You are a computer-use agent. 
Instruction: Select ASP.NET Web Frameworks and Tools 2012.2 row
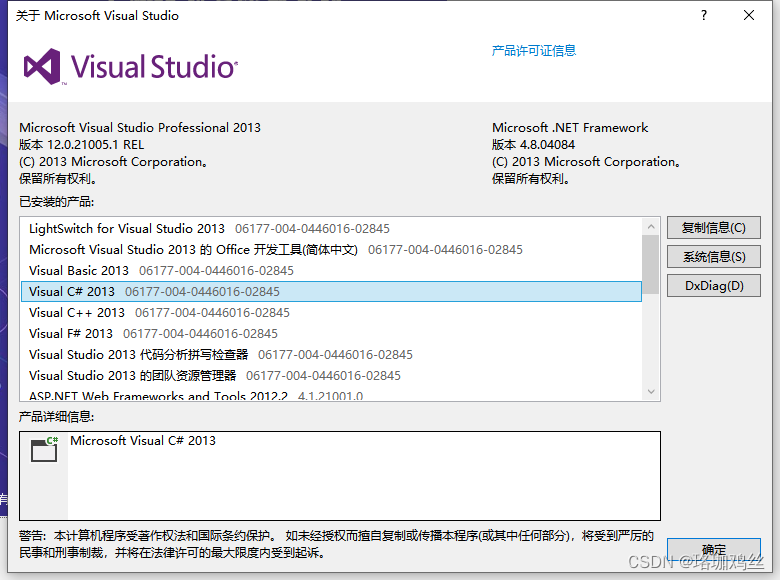(331, 395)
